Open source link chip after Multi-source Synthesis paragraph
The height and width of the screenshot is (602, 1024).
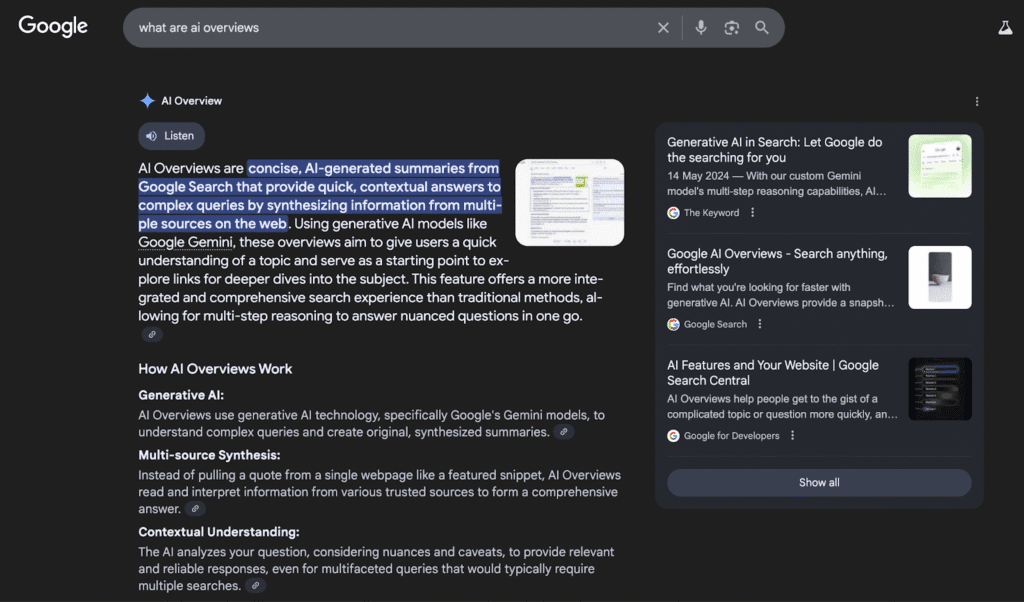click(x=195, y=509)
